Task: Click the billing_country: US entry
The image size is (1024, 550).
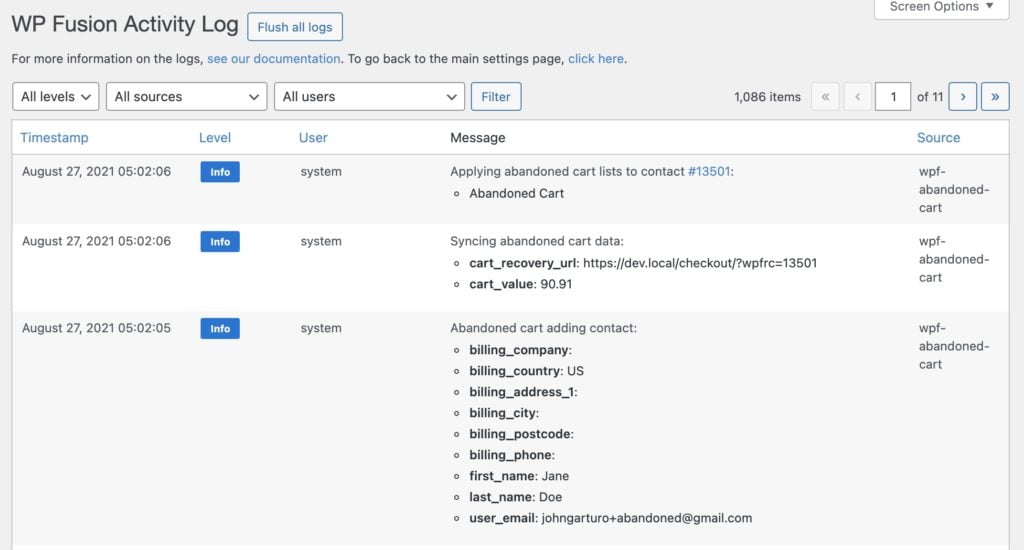Action: click(x=526, y=371)
